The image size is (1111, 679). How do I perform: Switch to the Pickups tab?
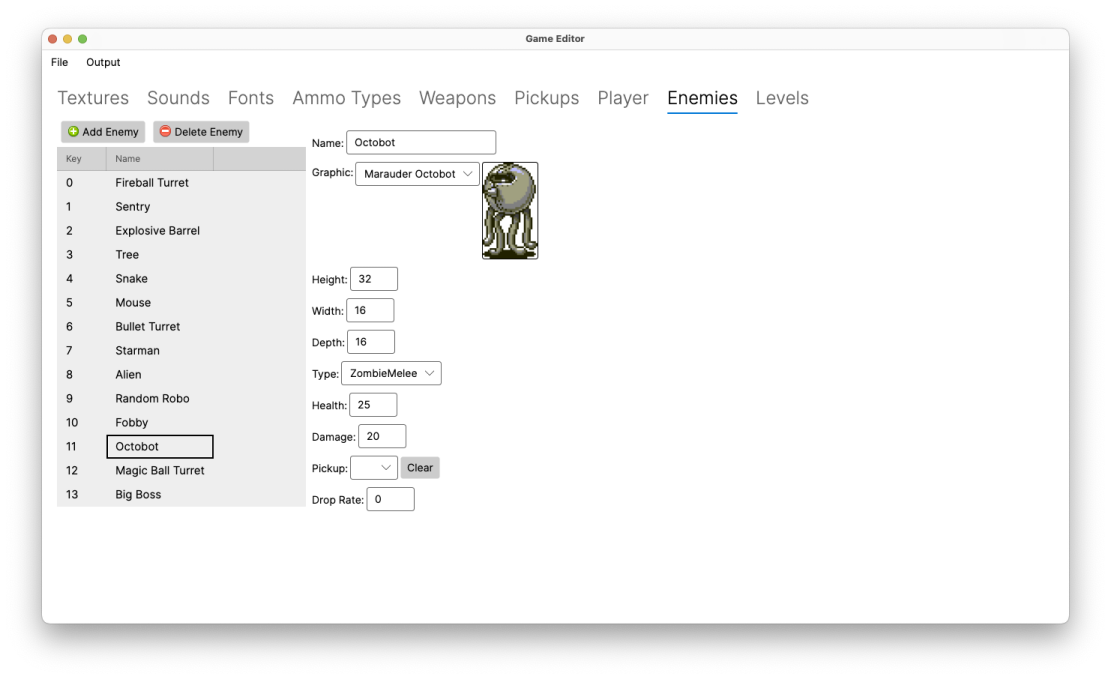tap(546, 98)
